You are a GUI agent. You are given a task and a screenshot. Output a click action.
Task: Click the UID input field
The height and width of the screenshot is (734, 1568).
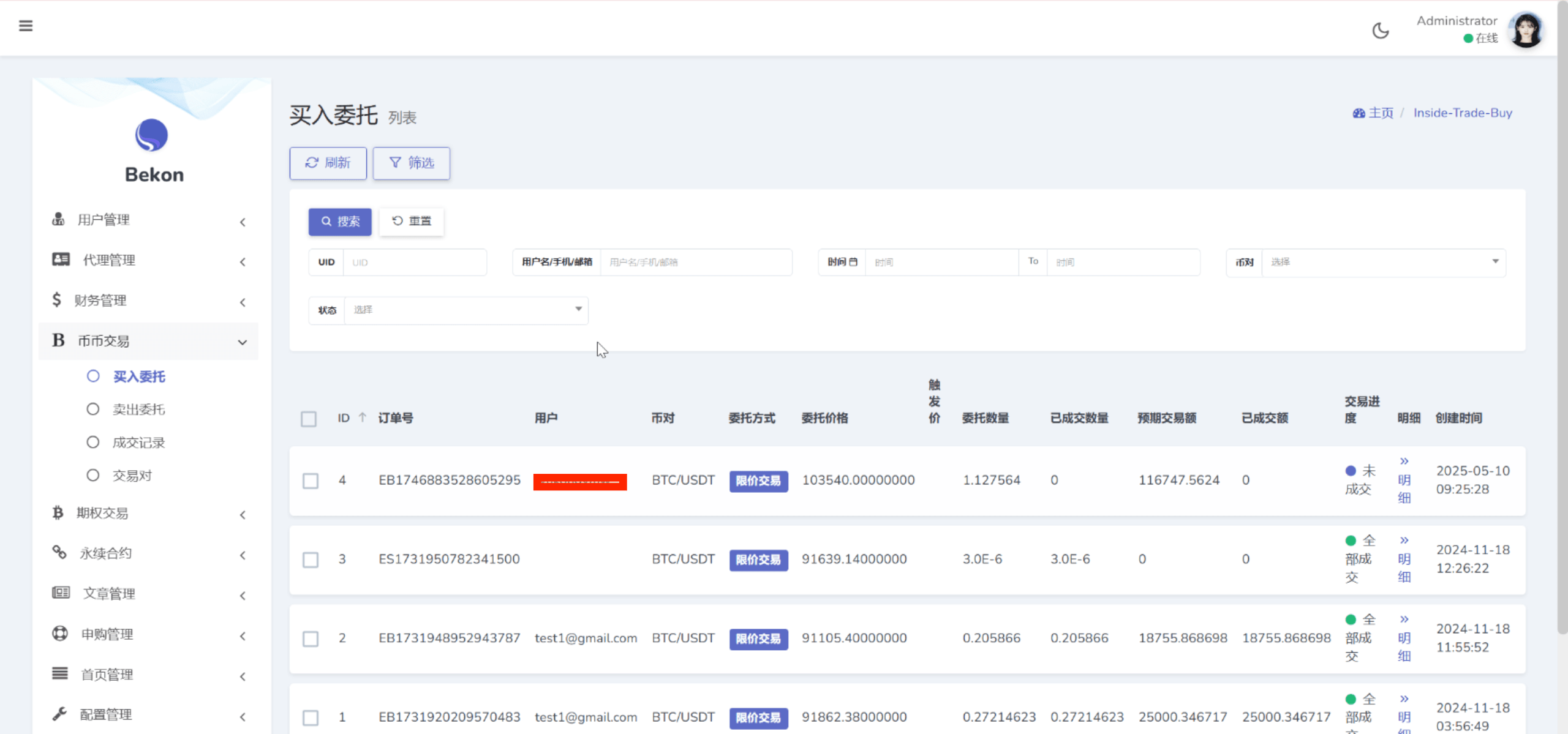pyautogui.click(x=414, y=263)
